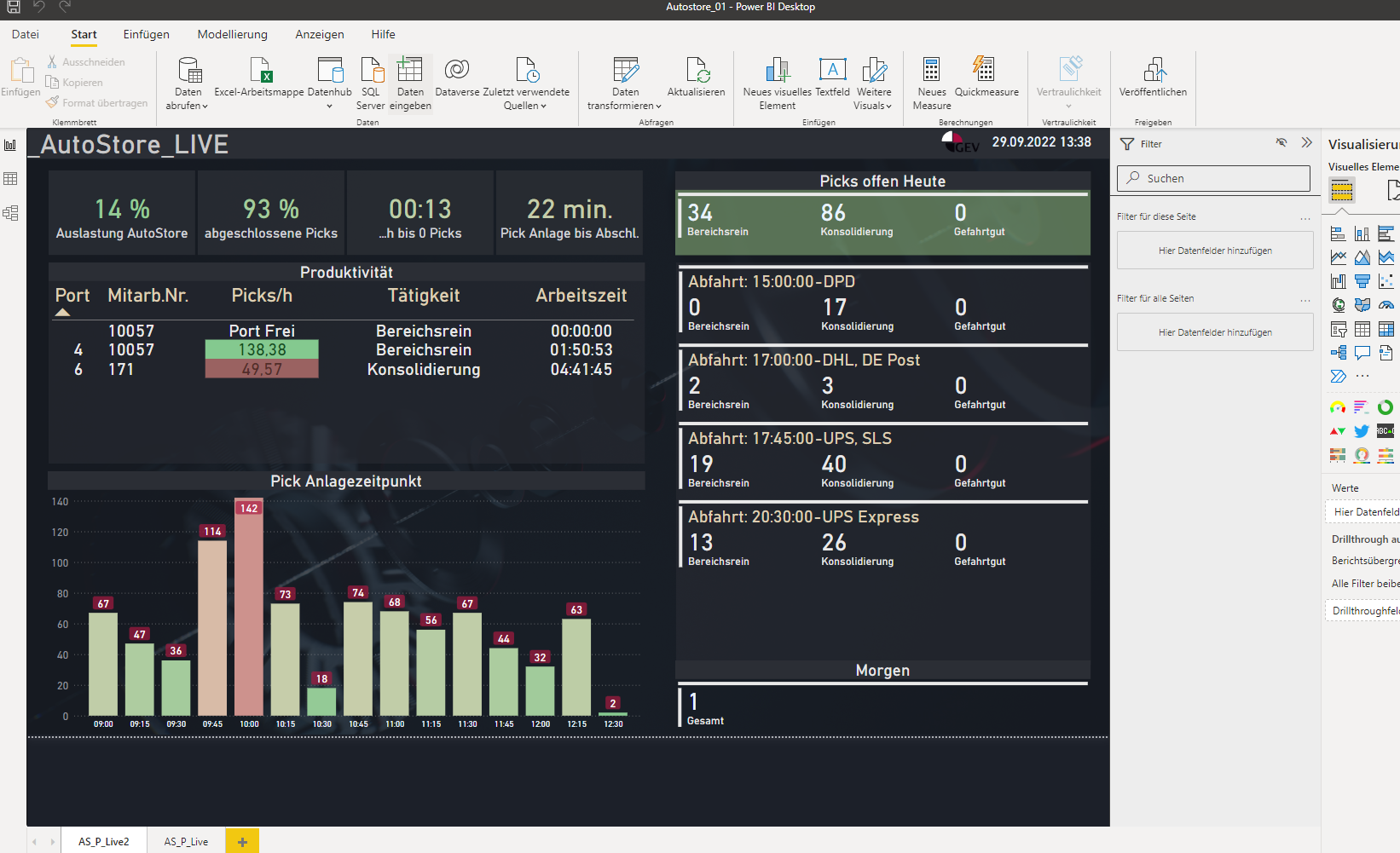Click the Aktualisieren refresh icon
Viewport: 1400px width, 853px height.
coord(697,69)
